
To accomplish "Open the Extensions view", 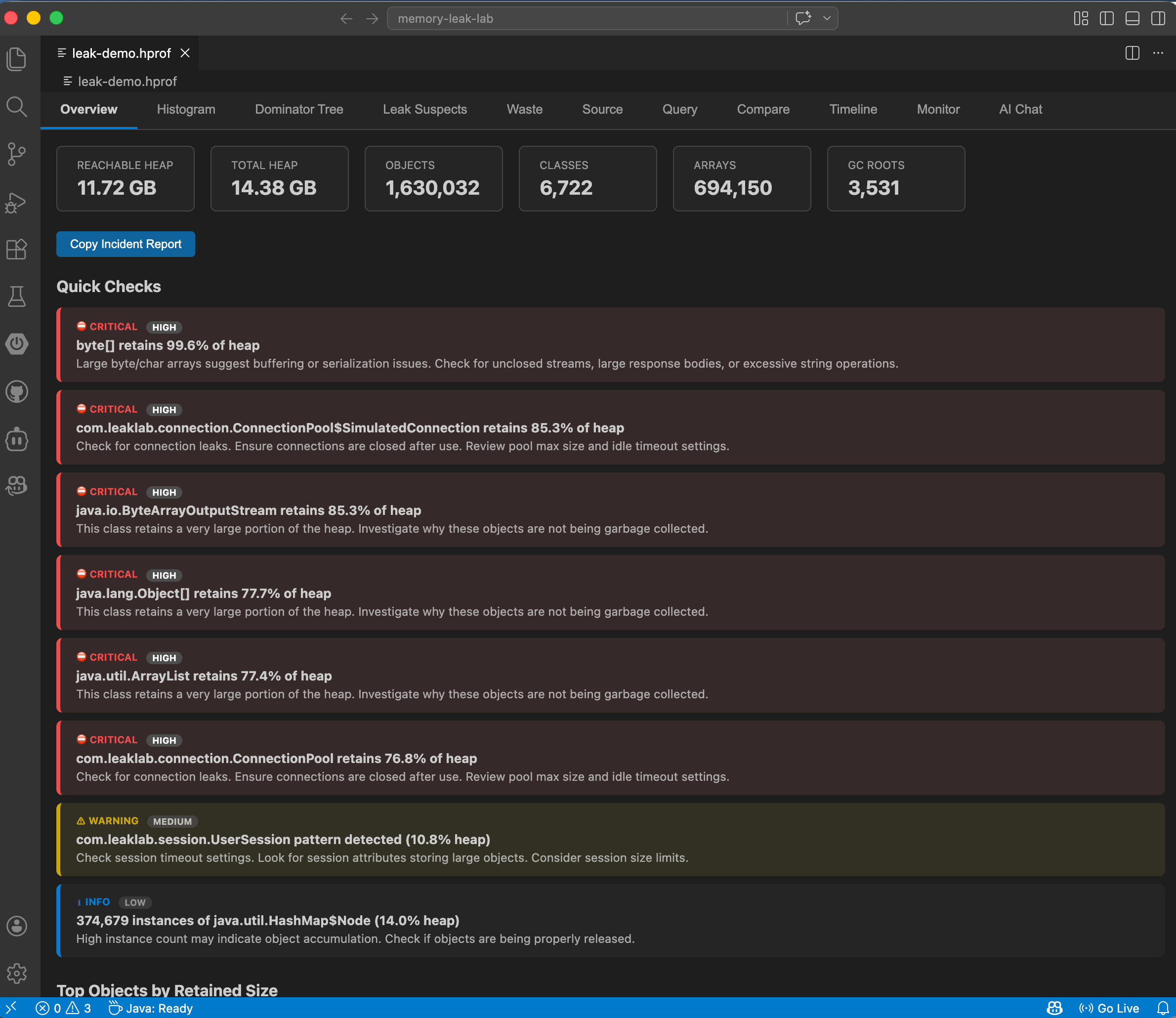I will coord(16,250).
